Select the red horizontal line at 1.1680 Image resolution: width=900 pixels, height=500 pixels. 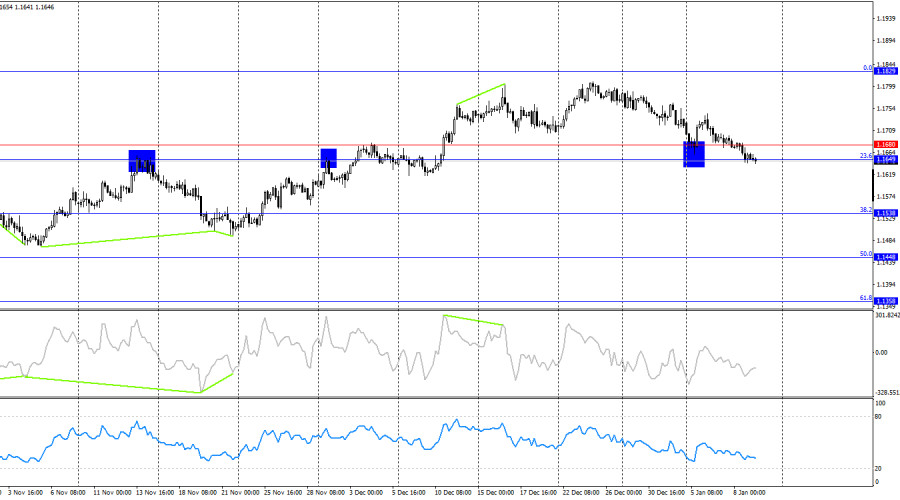[x=436, y=145]
